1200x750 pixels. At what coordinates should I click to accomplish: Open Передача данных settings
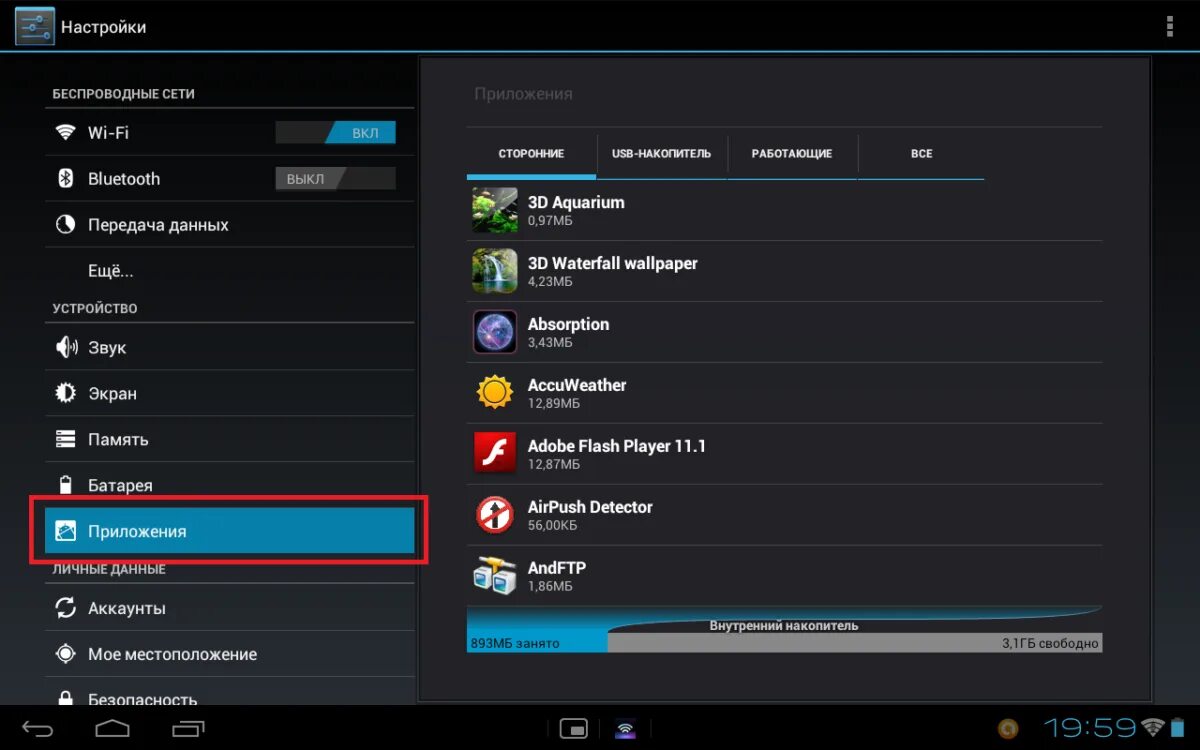(229, 224)
